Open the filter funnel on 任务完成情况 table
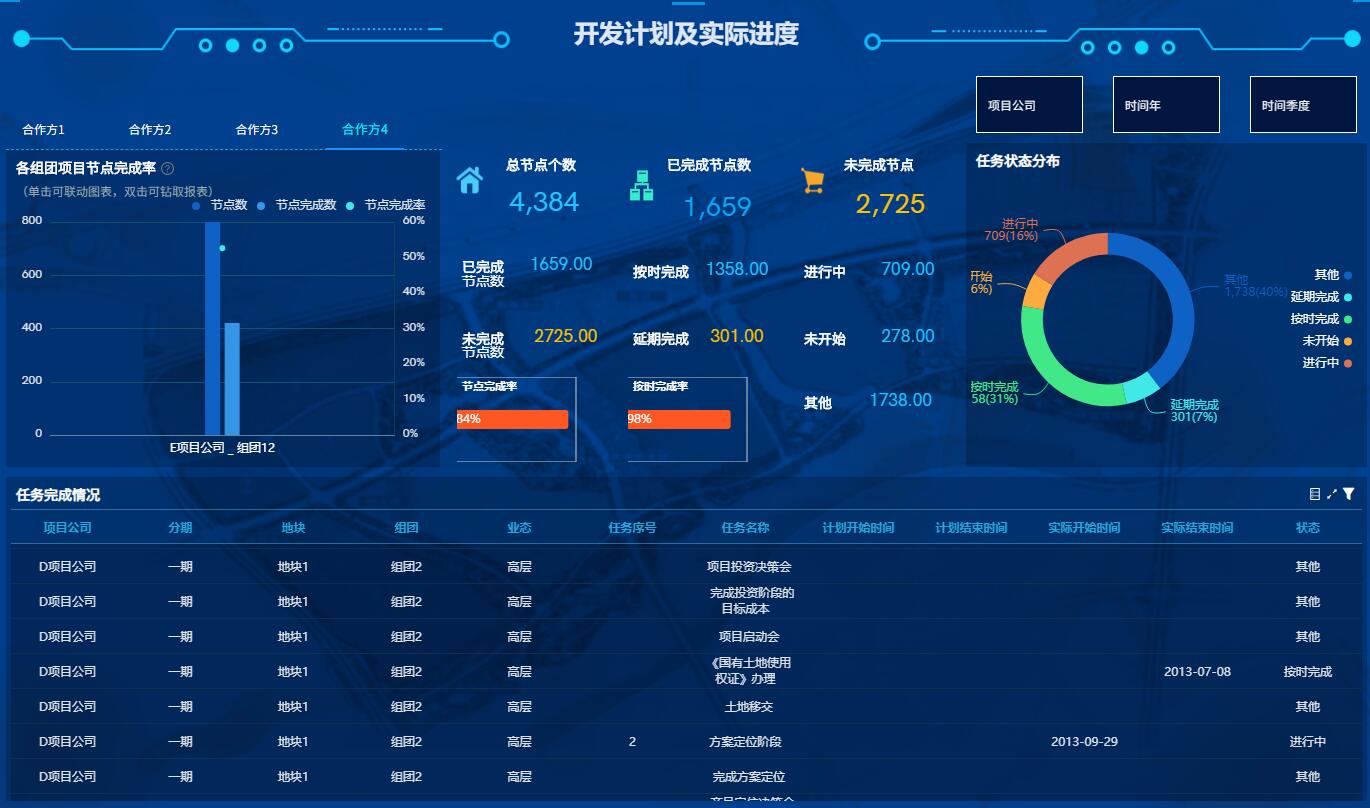This screenshot has width=1370, height=808. pos(1348,493)
